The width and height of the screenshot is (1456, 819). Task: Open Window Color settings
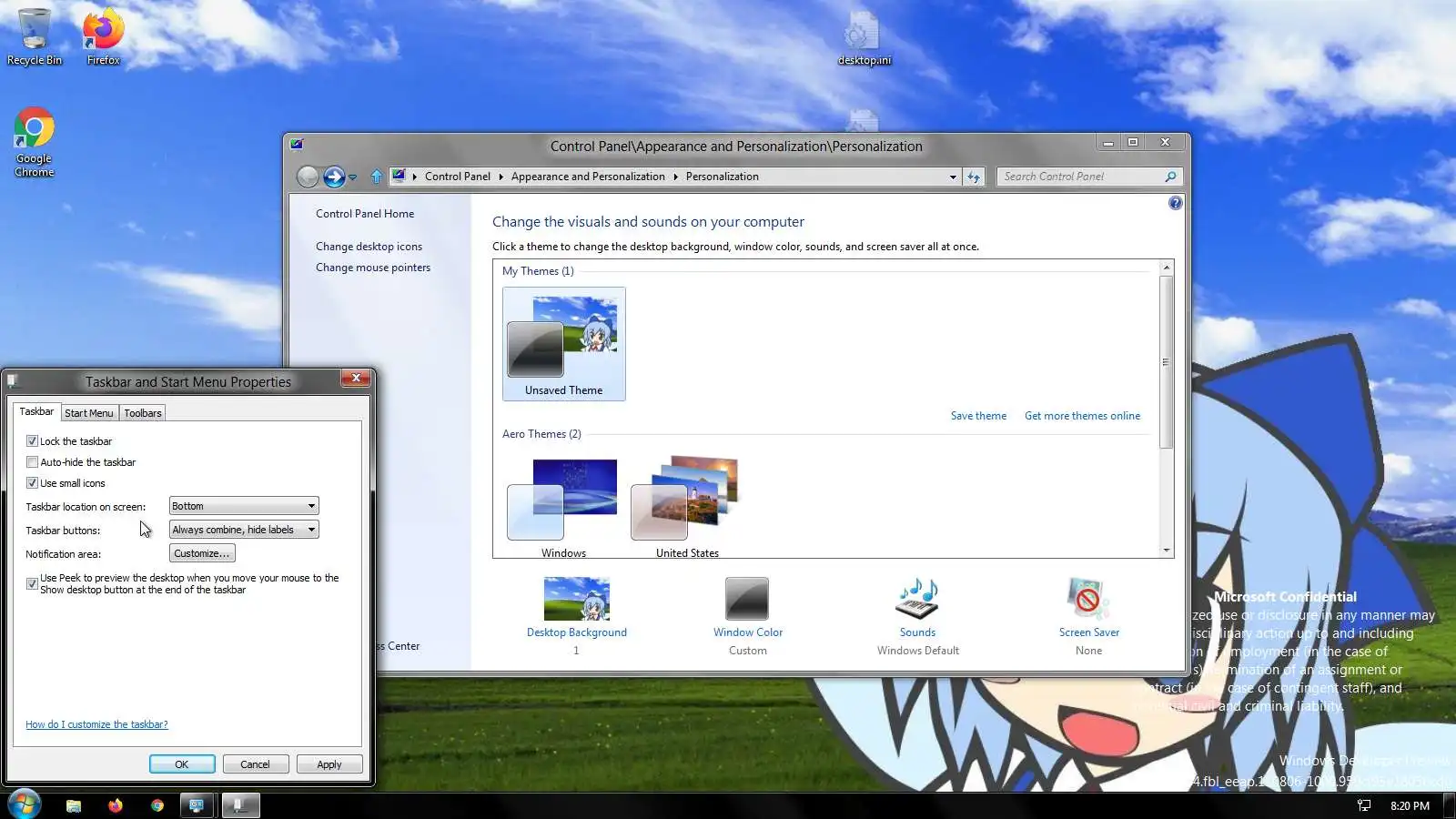(748, 616)
